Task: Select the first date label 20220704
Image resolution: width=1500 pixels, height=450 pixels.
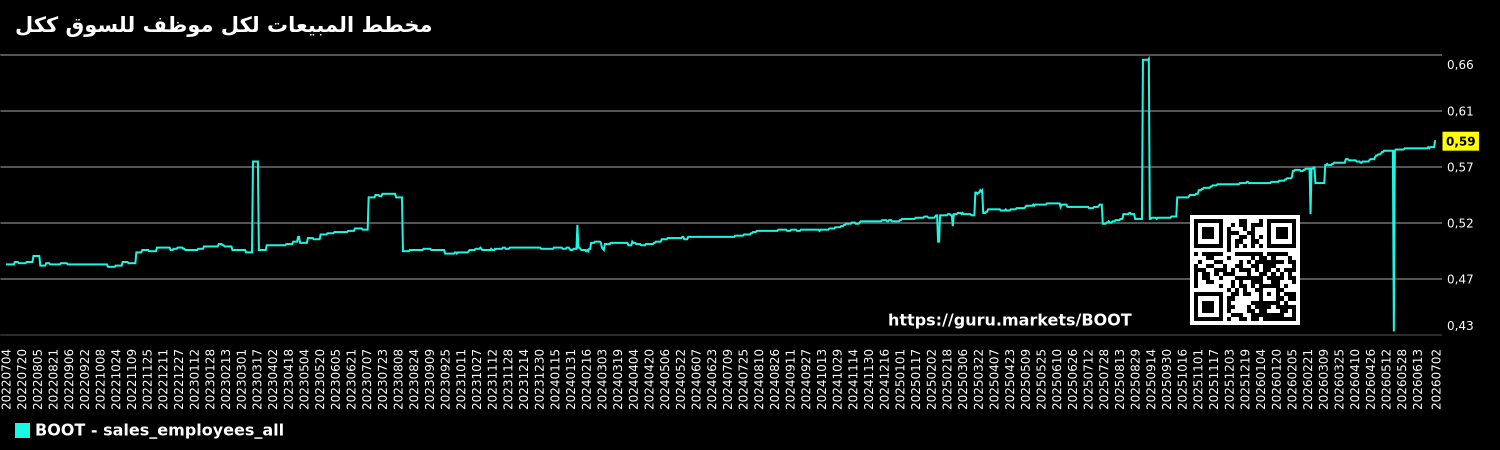Action: [7, 378]
